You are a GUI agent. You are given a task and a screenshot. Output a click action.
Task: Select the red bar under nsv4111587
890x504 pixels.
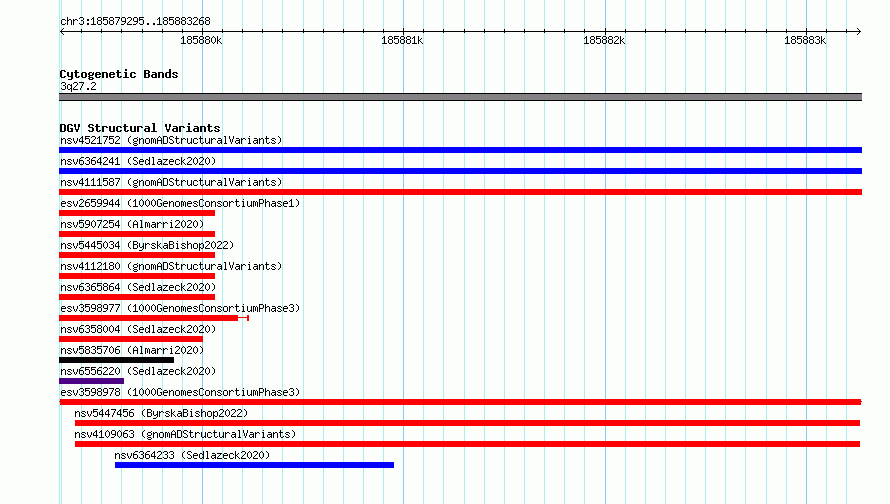click(x=460, y=192)
